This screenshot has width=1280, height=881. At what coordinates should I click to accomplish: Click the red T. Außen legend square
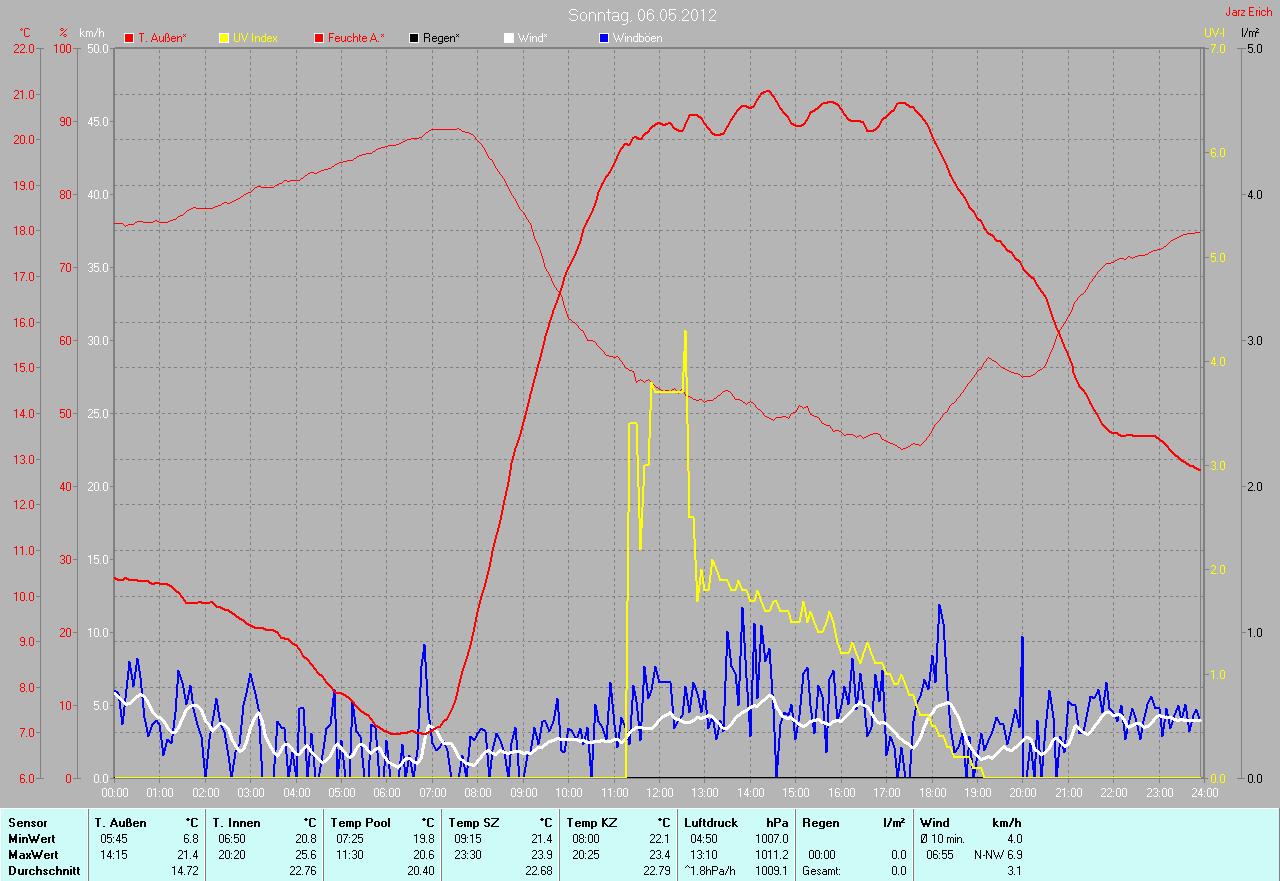pyautogui.click(x=129, y=38)
